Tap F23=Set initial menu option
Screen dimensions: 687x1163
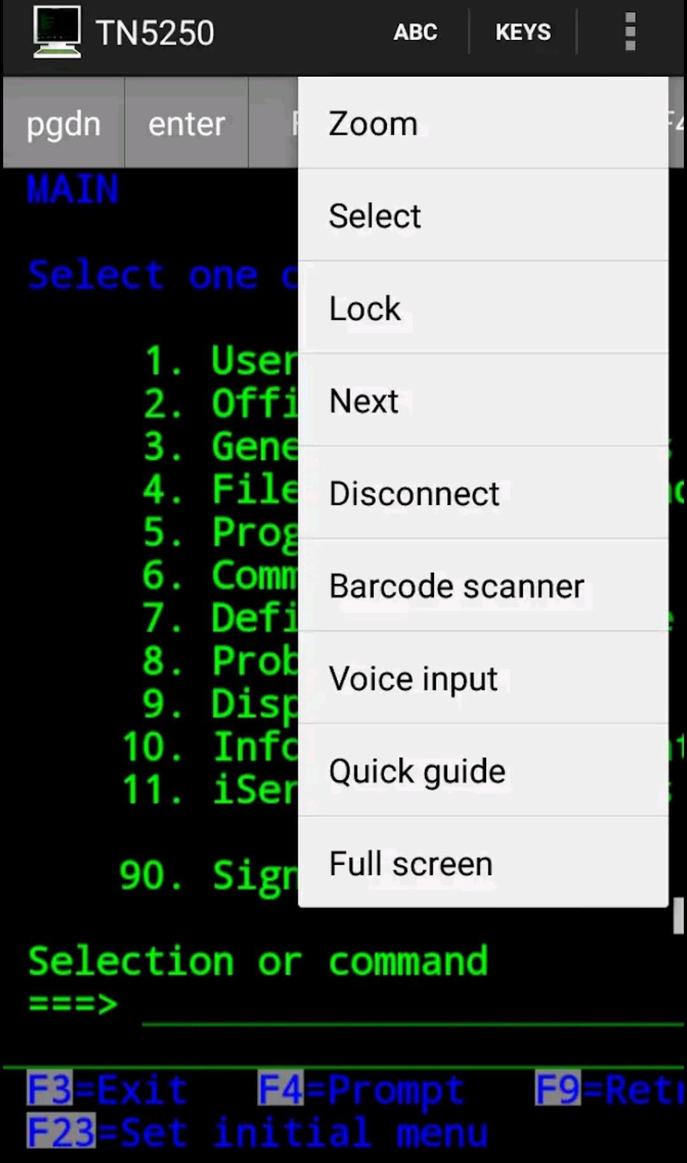coord(255,1132)
